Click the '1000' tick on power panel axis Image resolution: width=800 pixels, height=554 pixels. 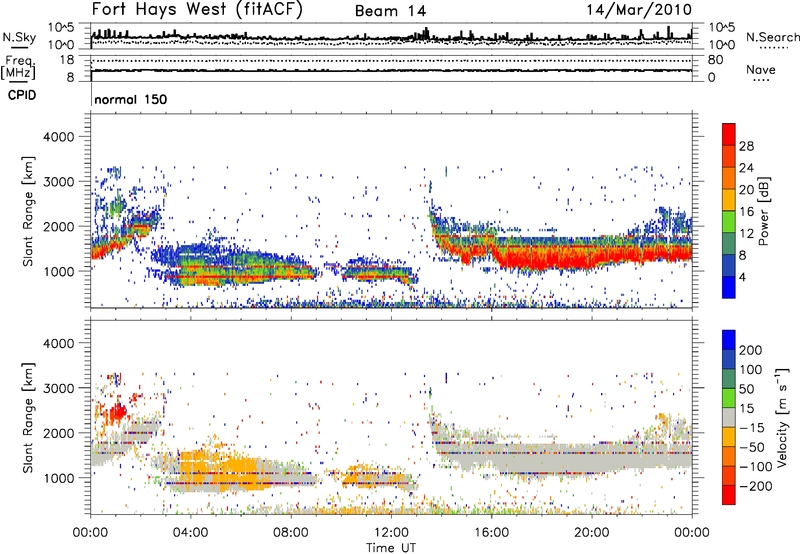click(x=58, y=271)
